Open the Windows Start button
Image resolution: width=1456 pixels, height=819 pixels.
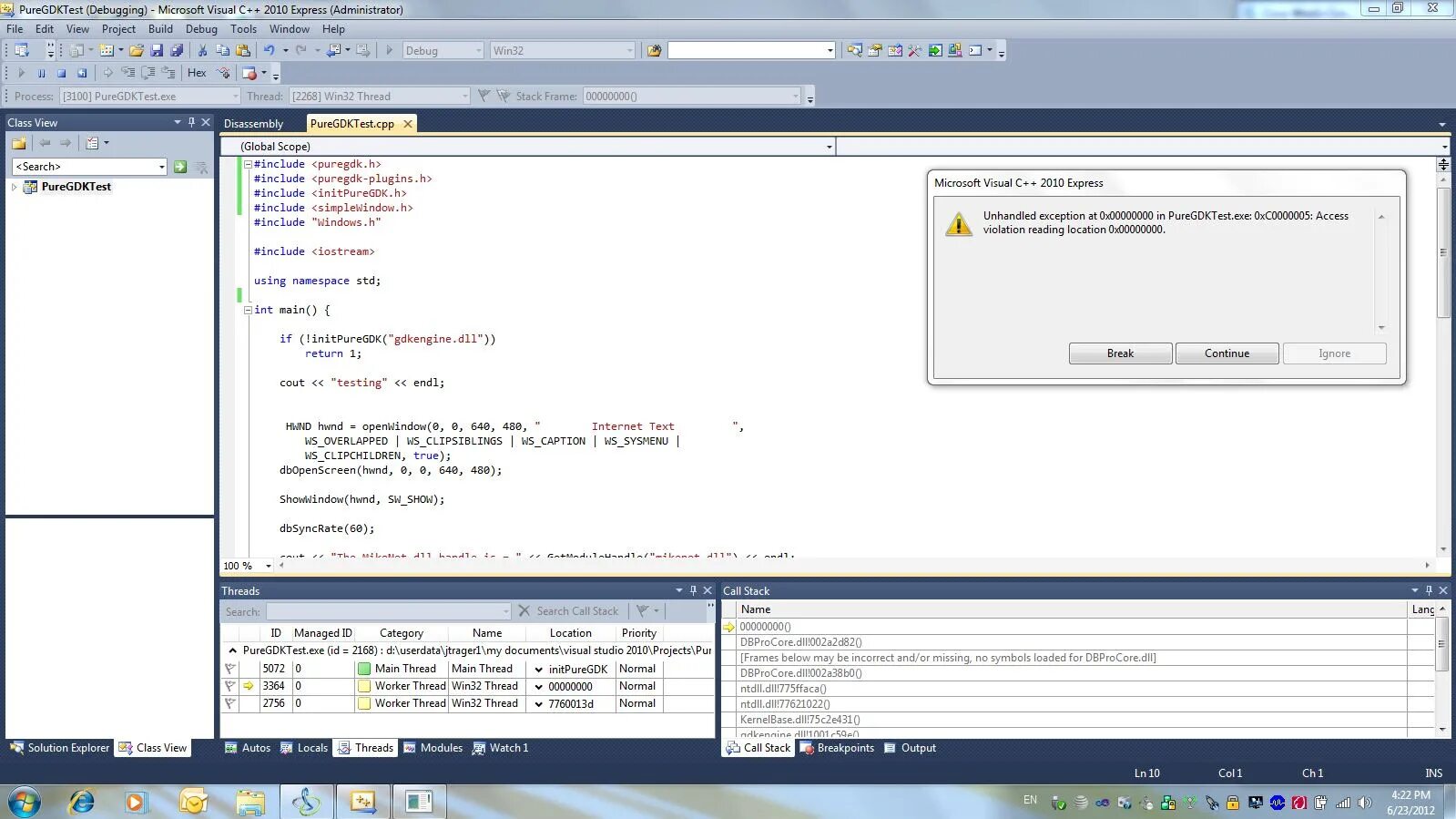click(x=25, y=802)
